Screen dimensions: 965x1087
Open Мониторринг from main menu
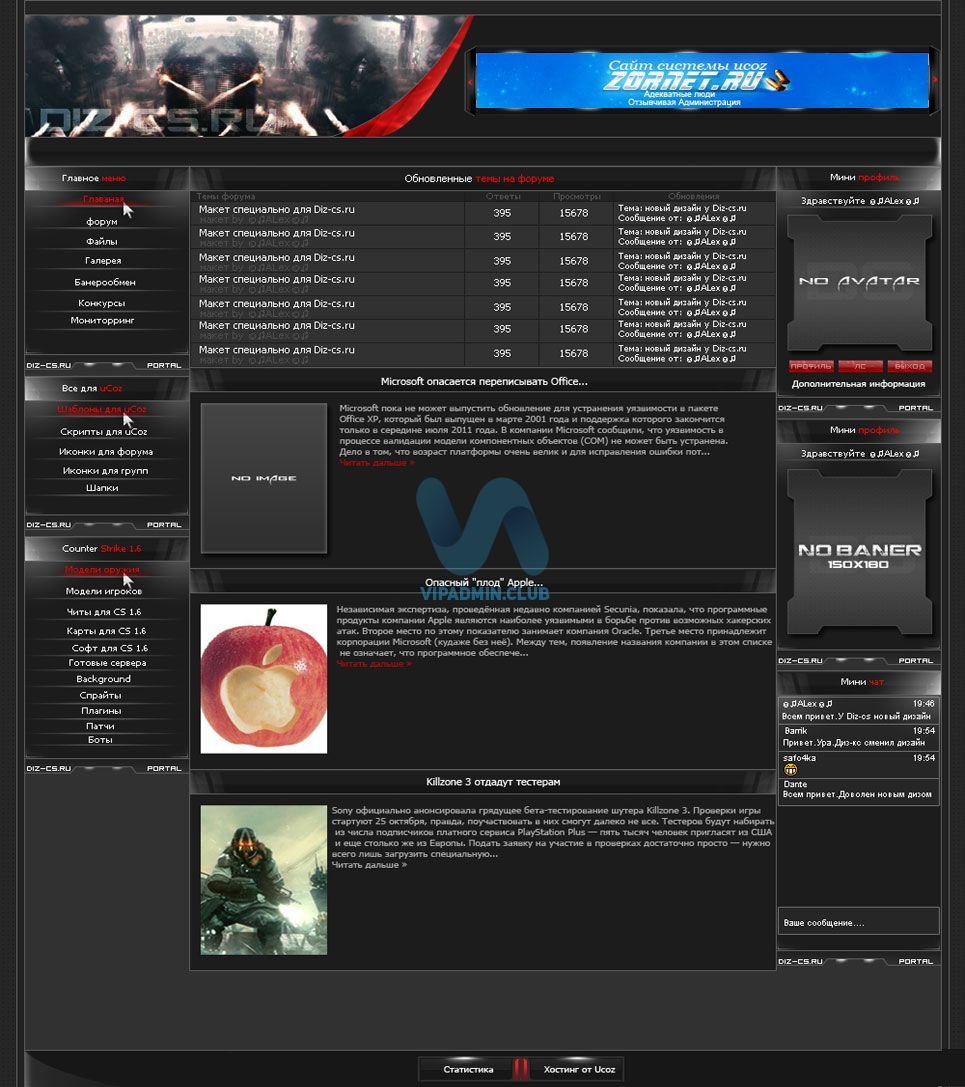pos(103,320)
